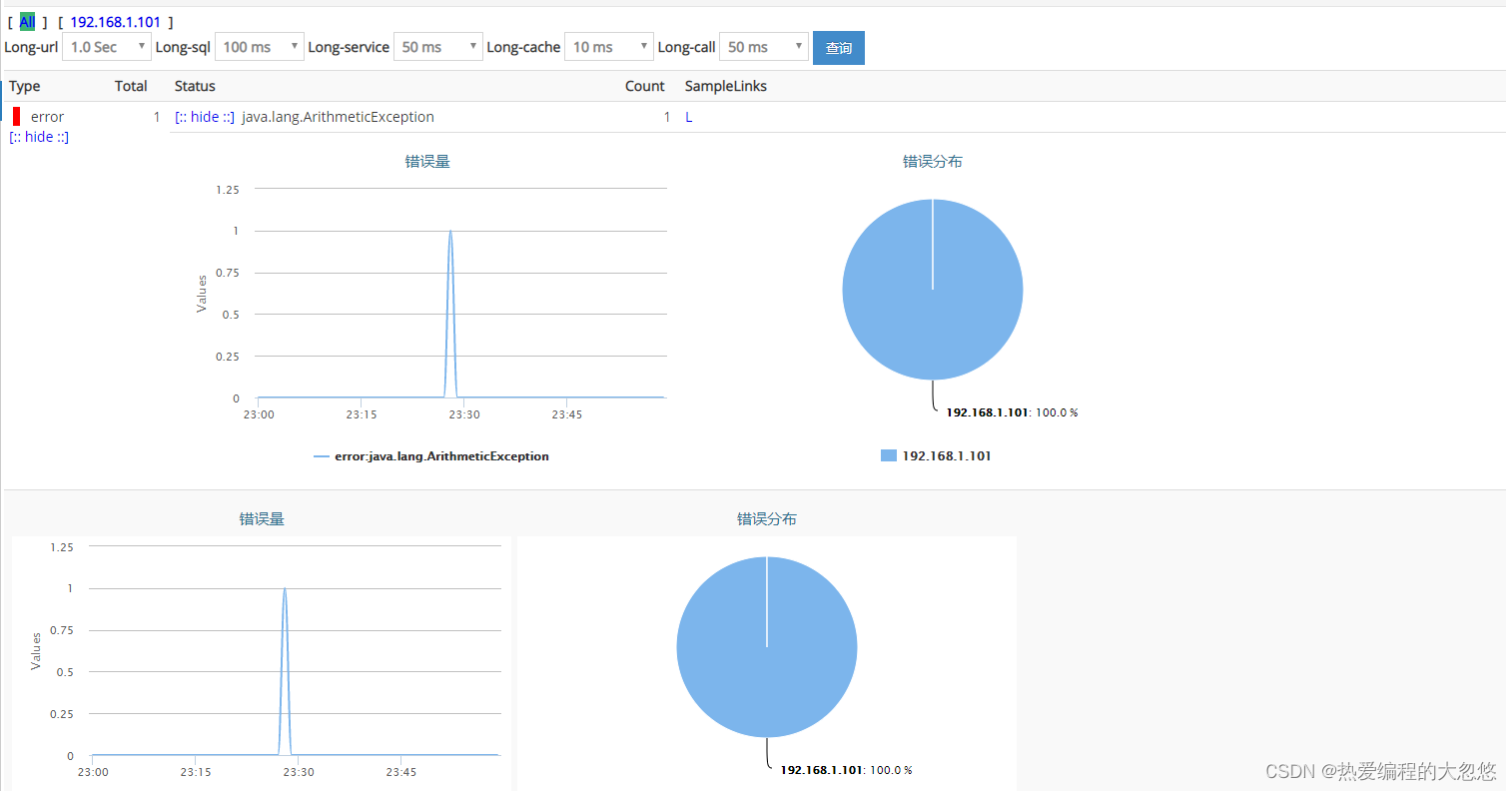Click the Long-service label

pos(349,47)
